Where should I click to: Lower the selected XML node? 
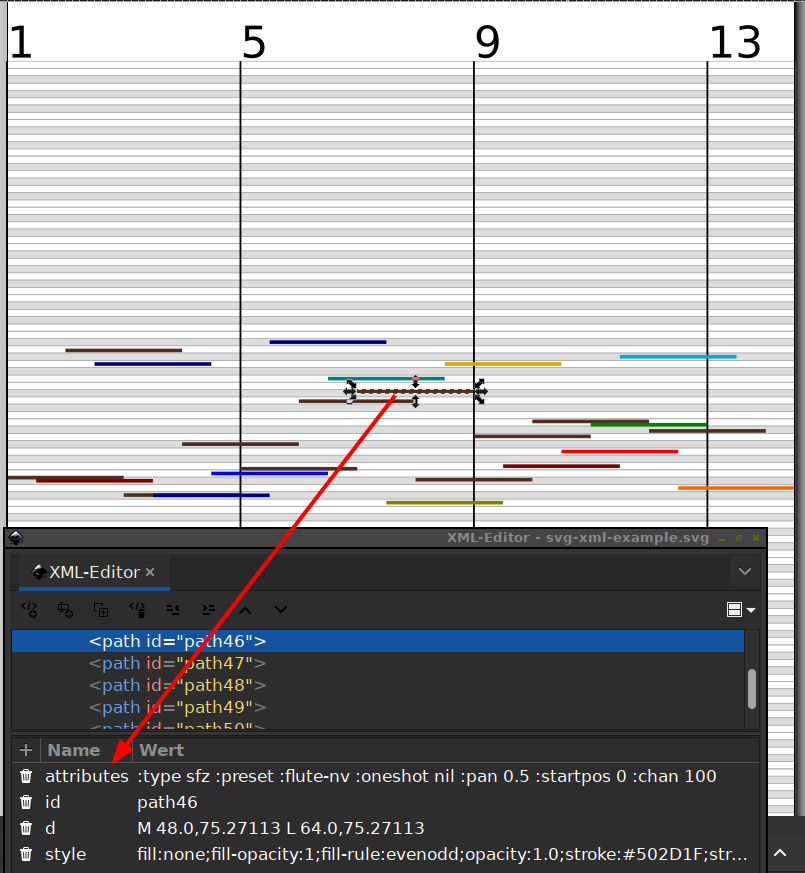[x=281, y=610]
